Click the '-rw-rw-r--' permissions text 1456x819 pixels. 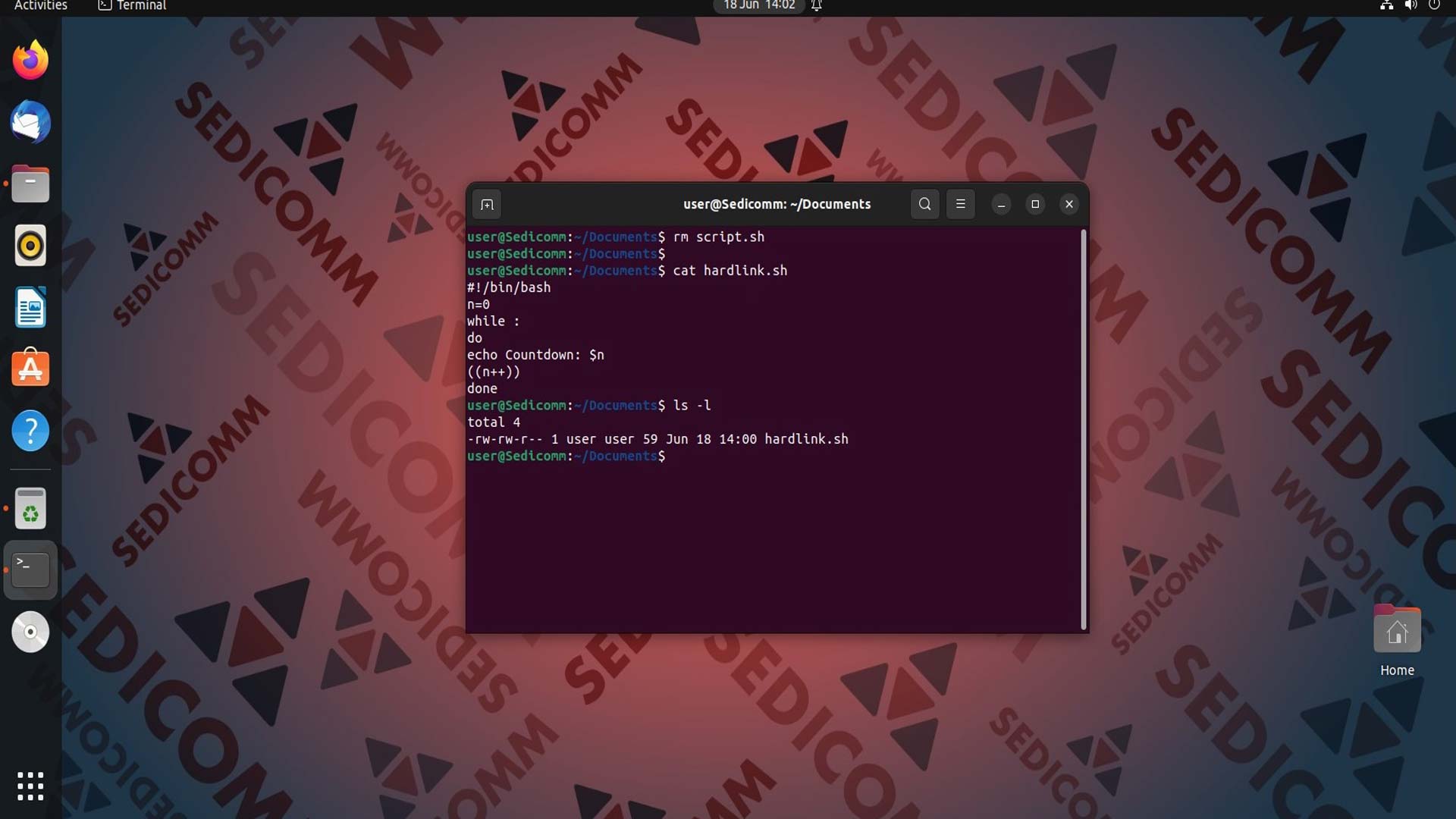click(x=505, y=439)
